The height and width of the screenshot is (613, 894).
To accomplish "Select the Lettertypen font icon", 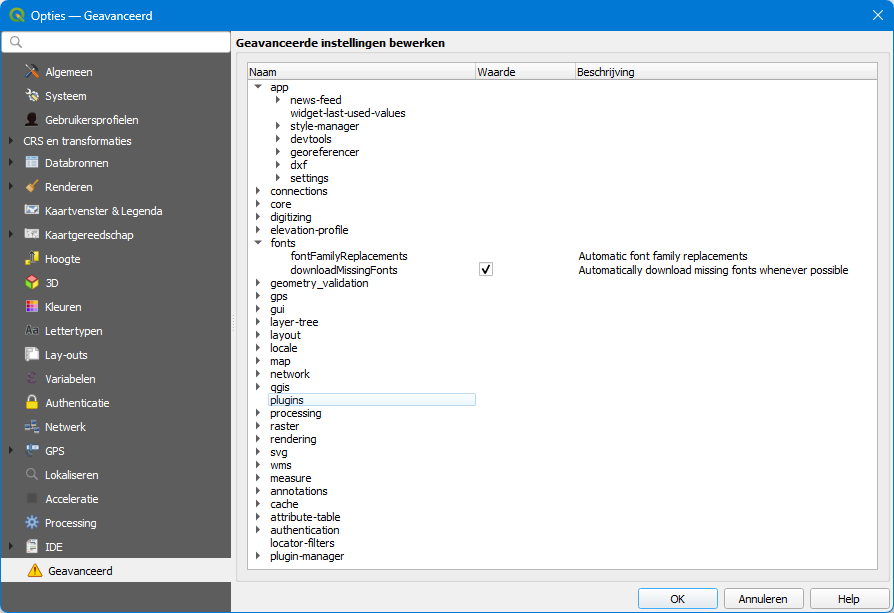I will coord(32,330).
